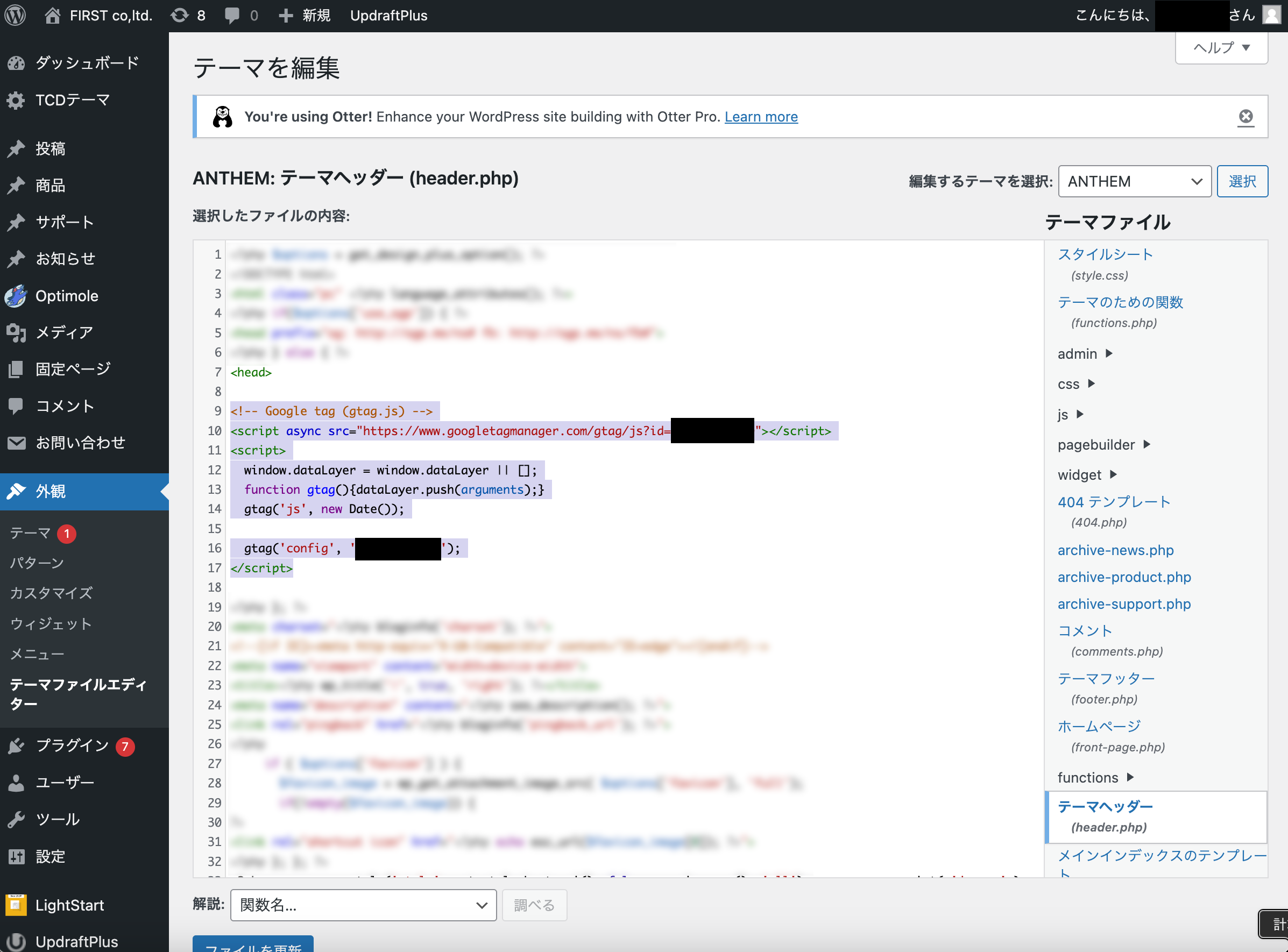Open ユーザー in the sidebar

[84, 783]
